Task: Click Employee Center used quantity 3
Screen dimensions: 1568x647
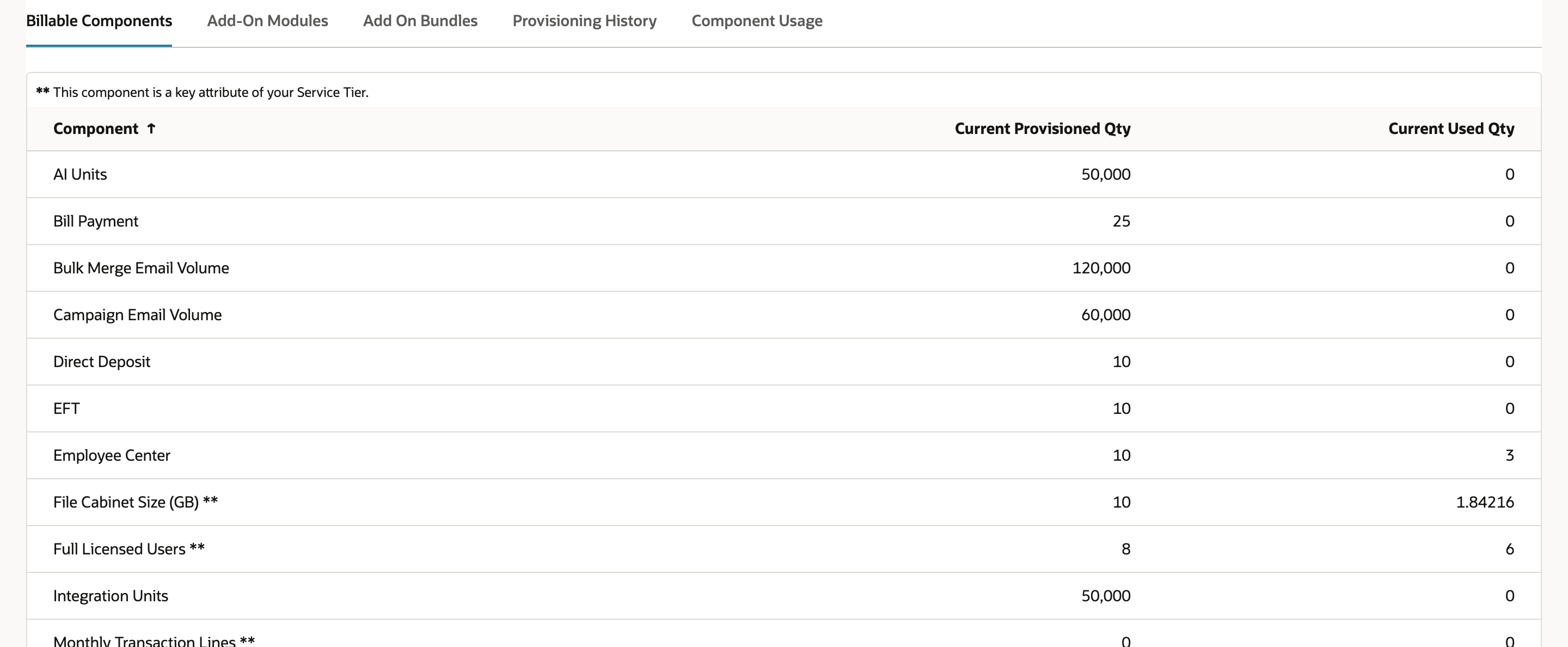Action: [x=1510, y=455]
